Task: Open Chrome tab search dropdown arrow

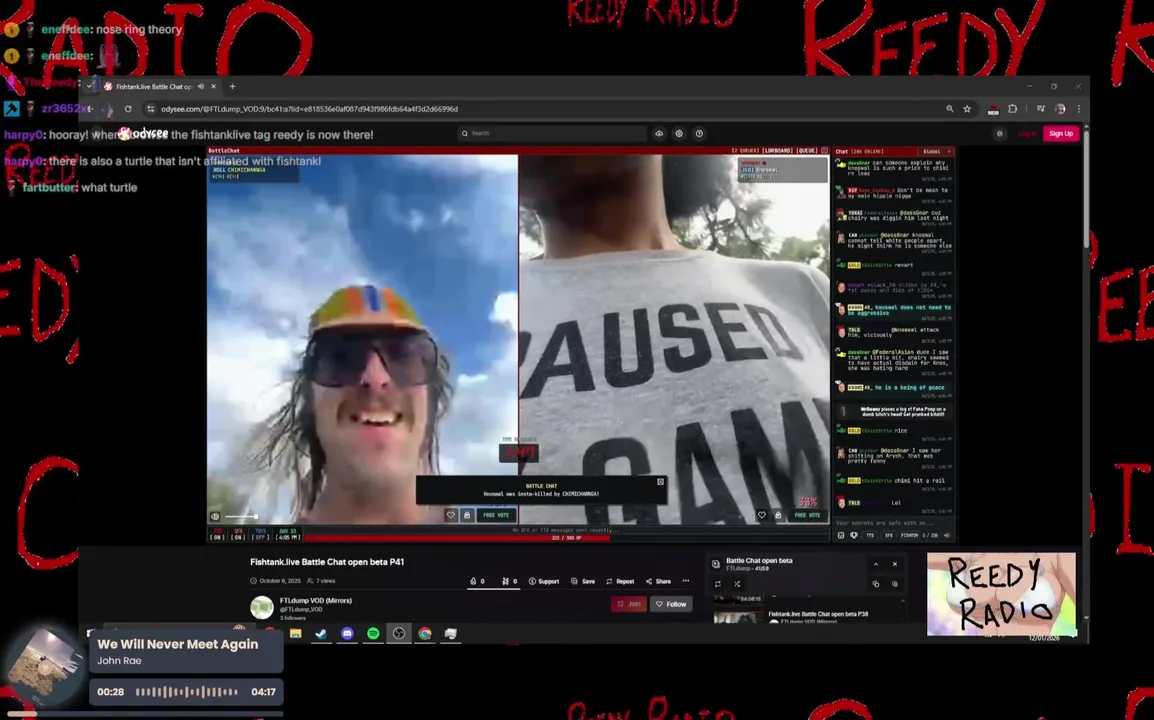Action: (90, 86)
